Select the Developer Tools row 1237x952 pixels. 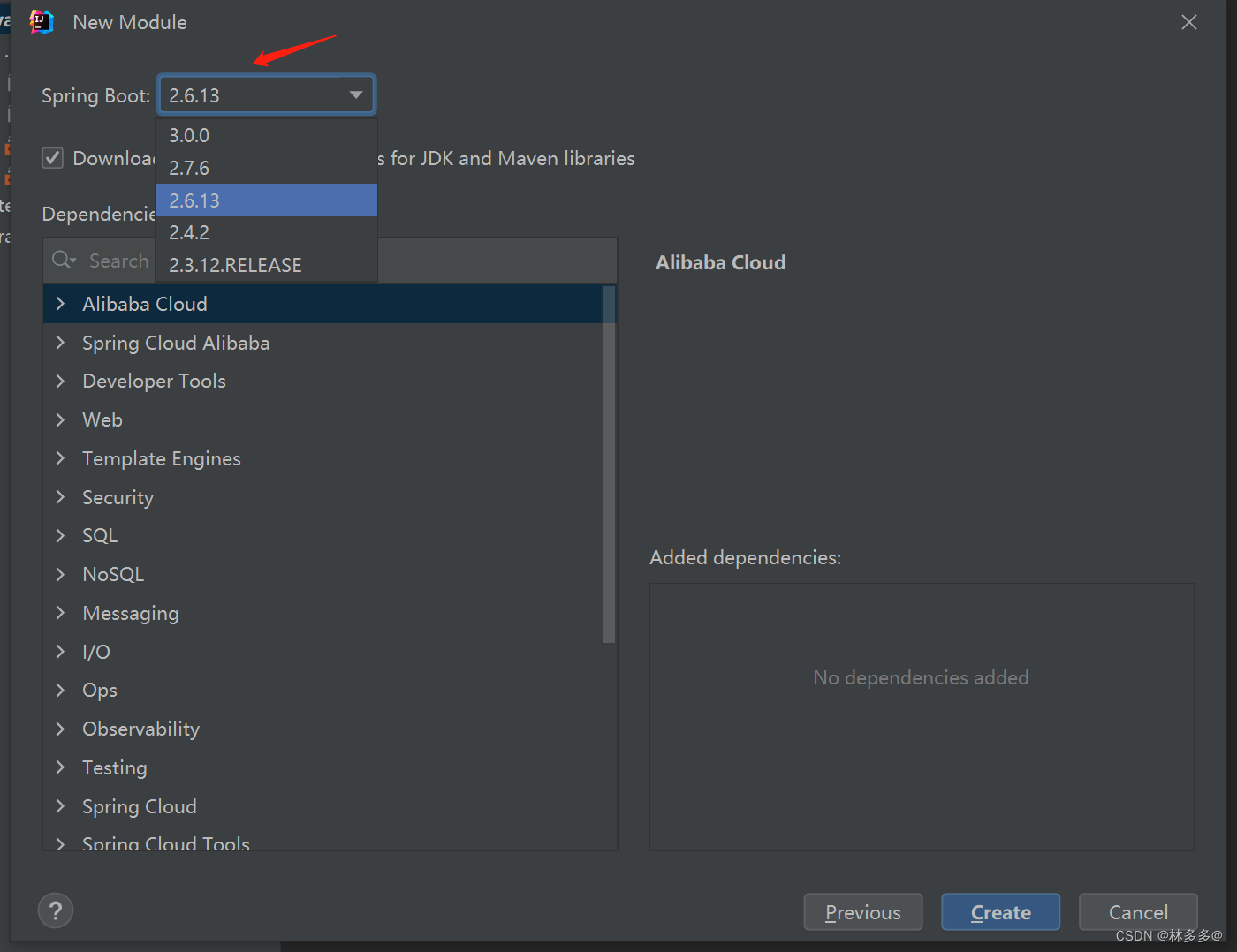323,381
